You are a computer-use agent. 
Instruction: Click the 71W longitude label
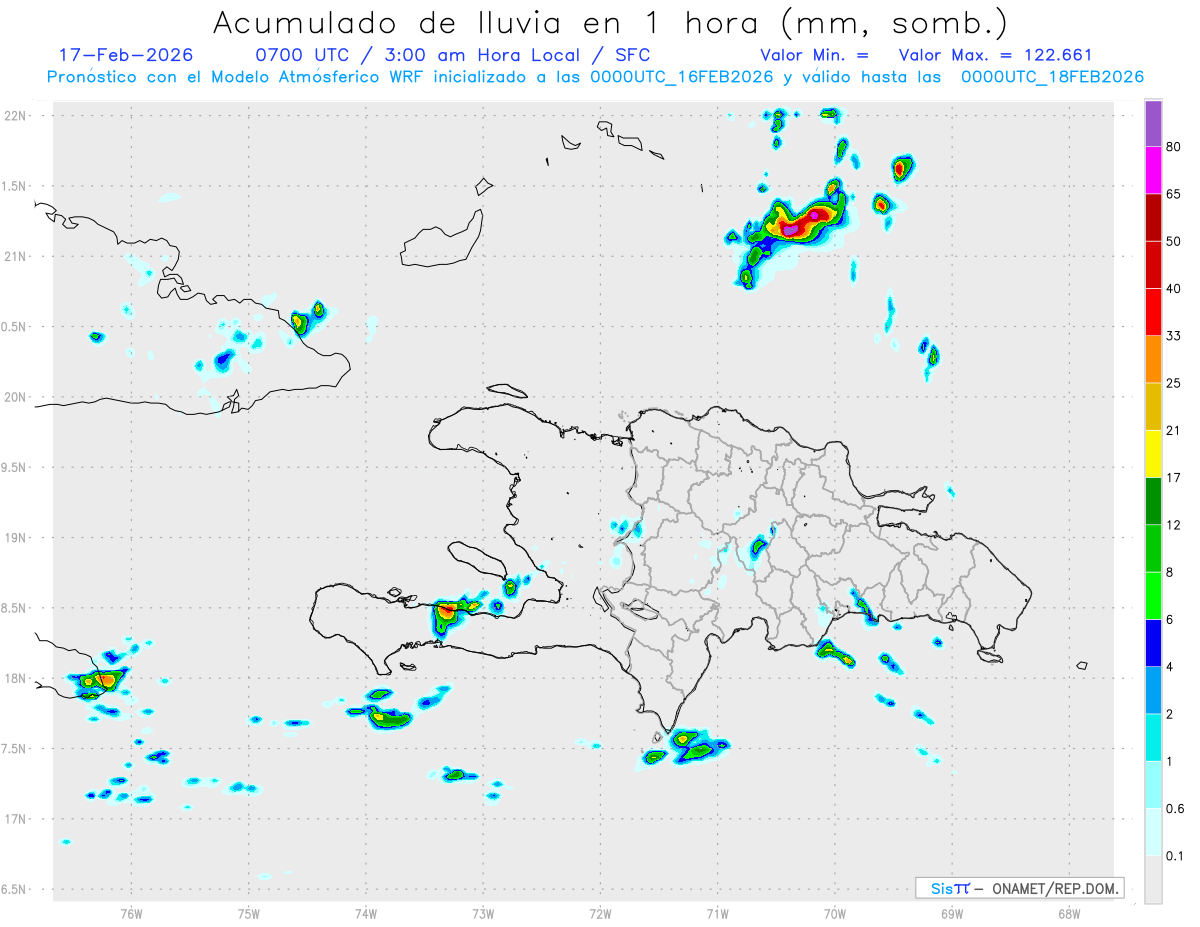pos(717,913)
